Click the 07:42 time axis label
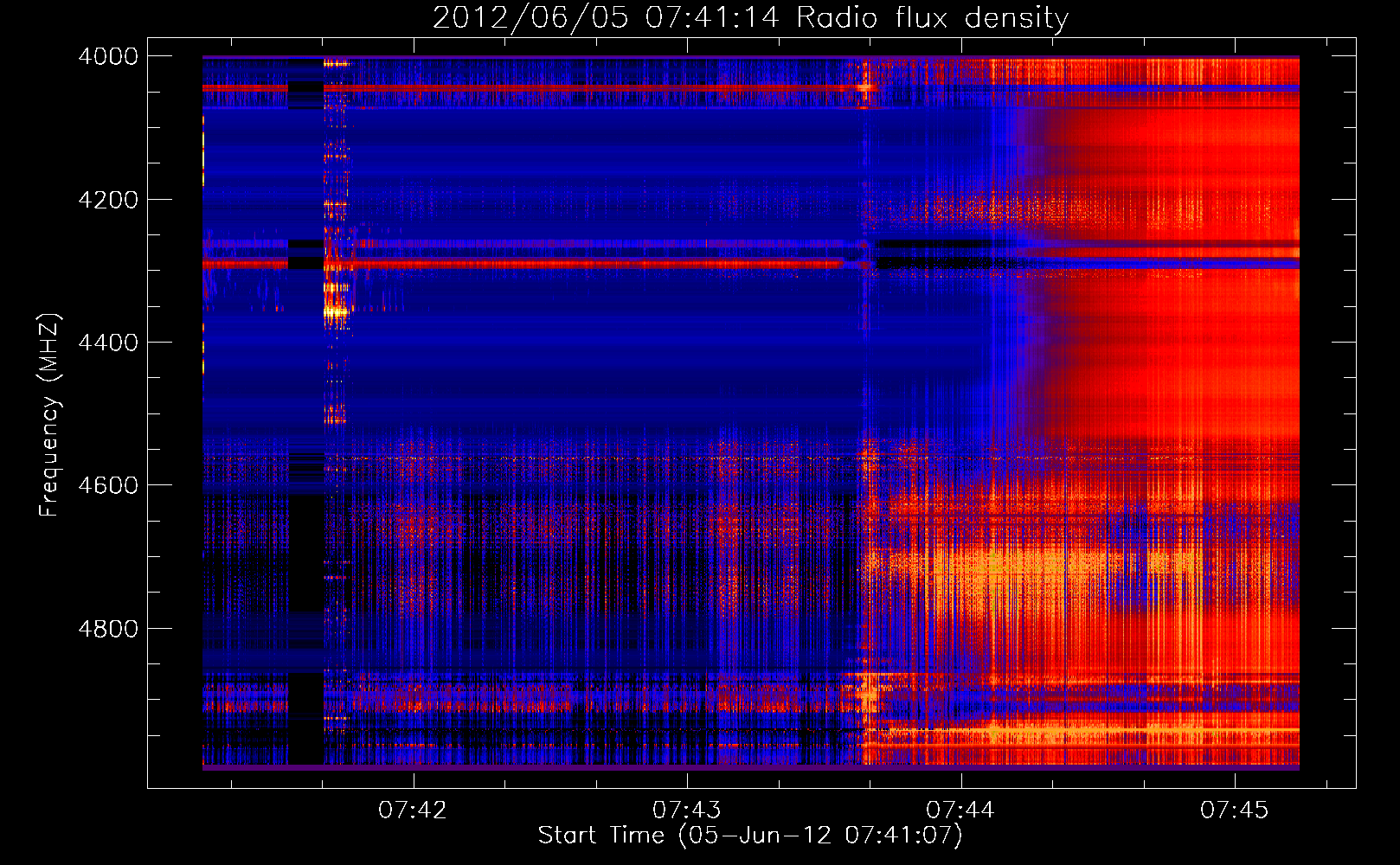 point(413,810)
